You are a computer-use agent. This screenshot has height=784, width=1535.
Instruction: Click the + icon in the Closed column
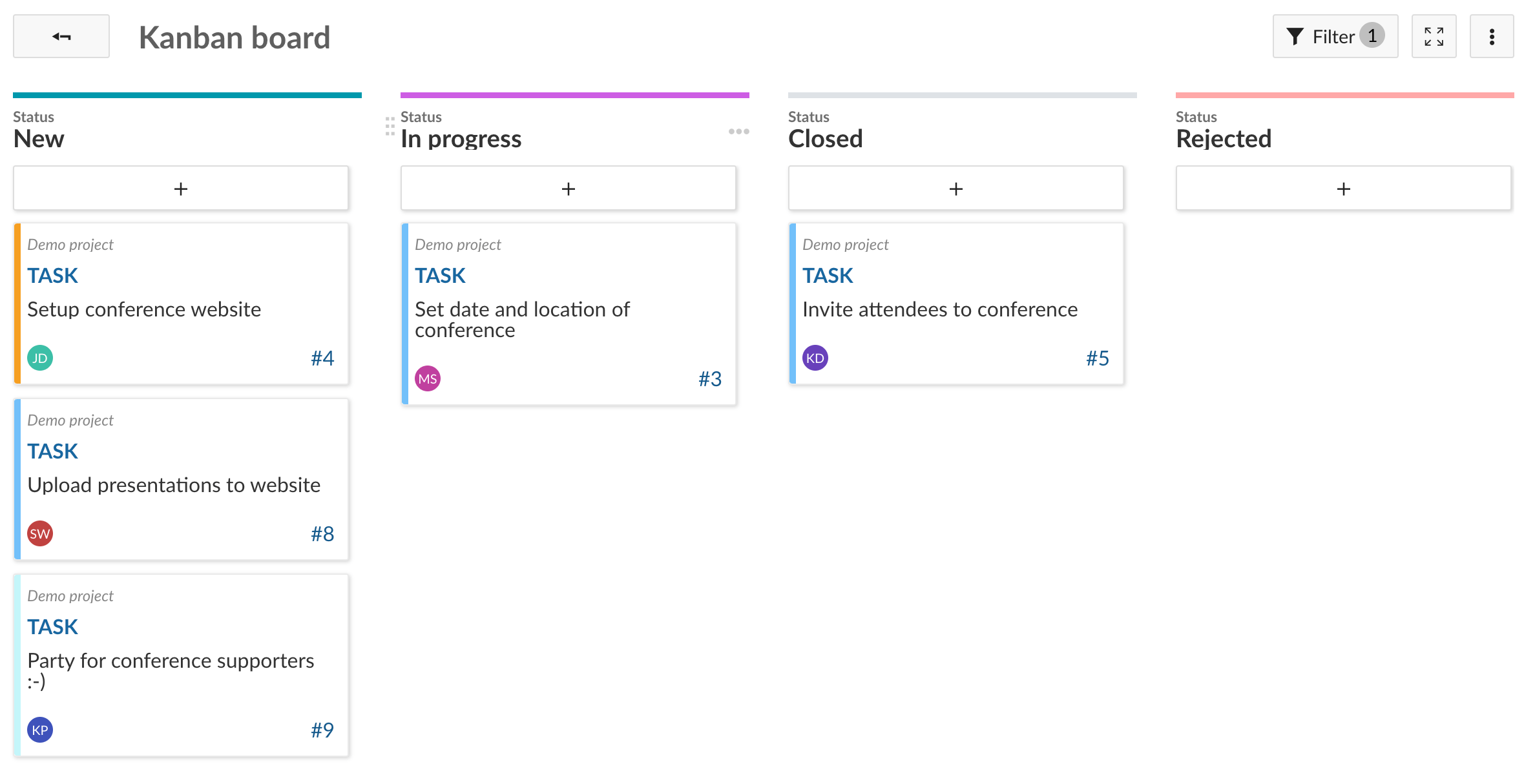point(956,188)
